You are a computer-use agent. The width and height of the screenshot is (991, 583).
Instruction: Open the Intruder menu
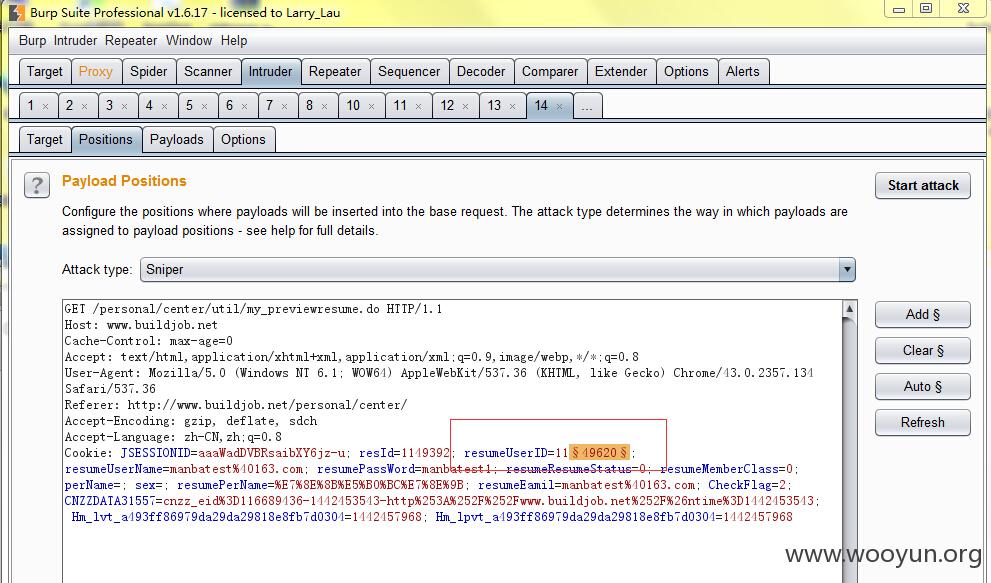click(75, 40)
